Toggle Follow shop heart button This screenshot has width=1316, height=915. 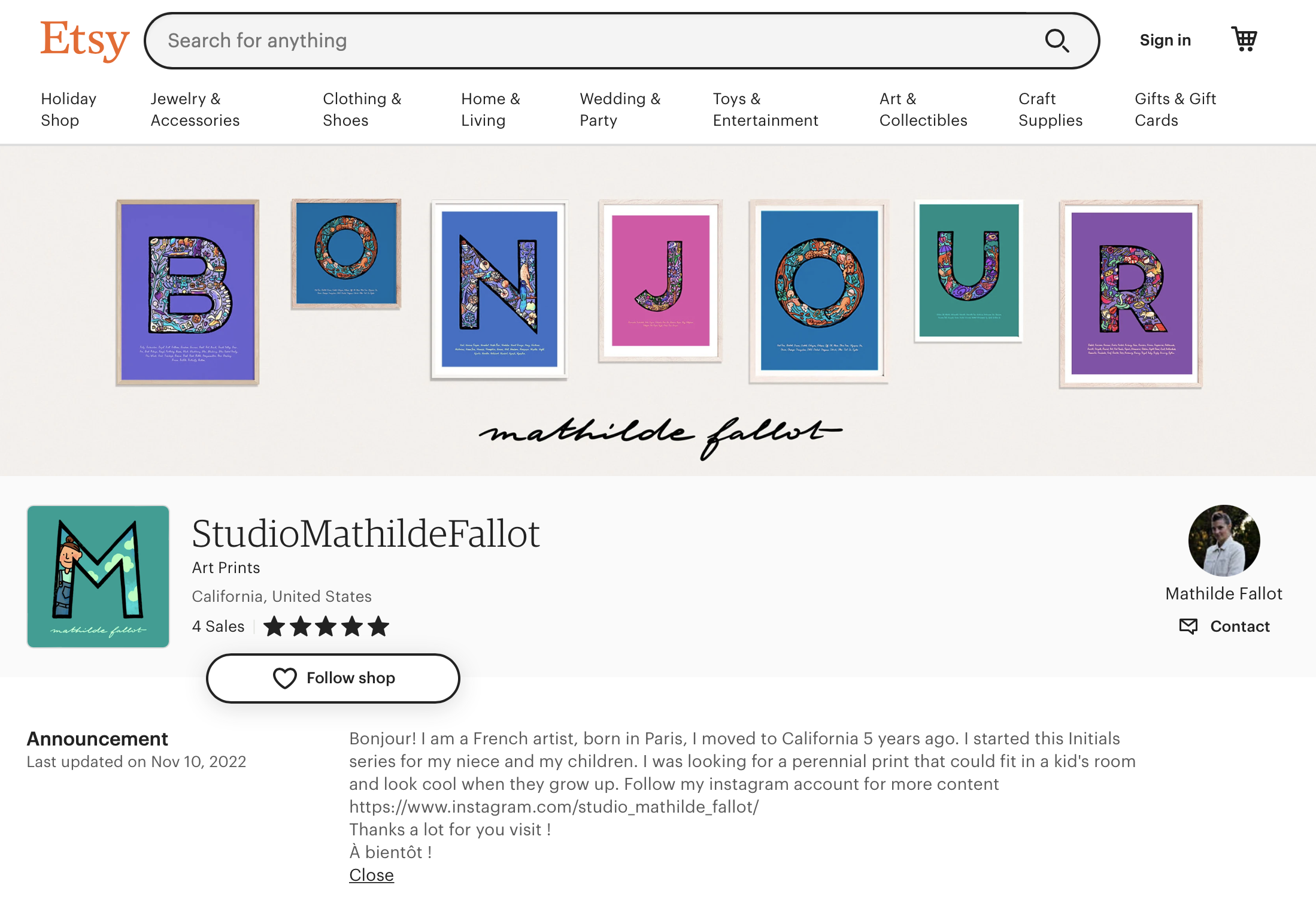pos(333,678)
